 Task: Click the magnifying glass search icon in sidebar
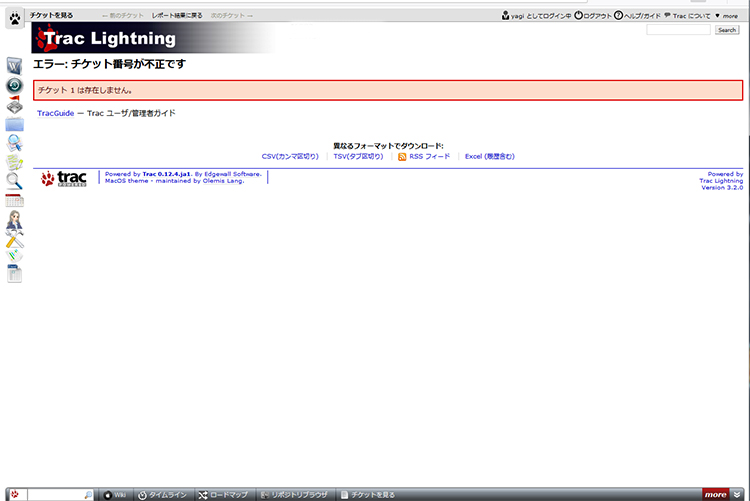(14, 180)
